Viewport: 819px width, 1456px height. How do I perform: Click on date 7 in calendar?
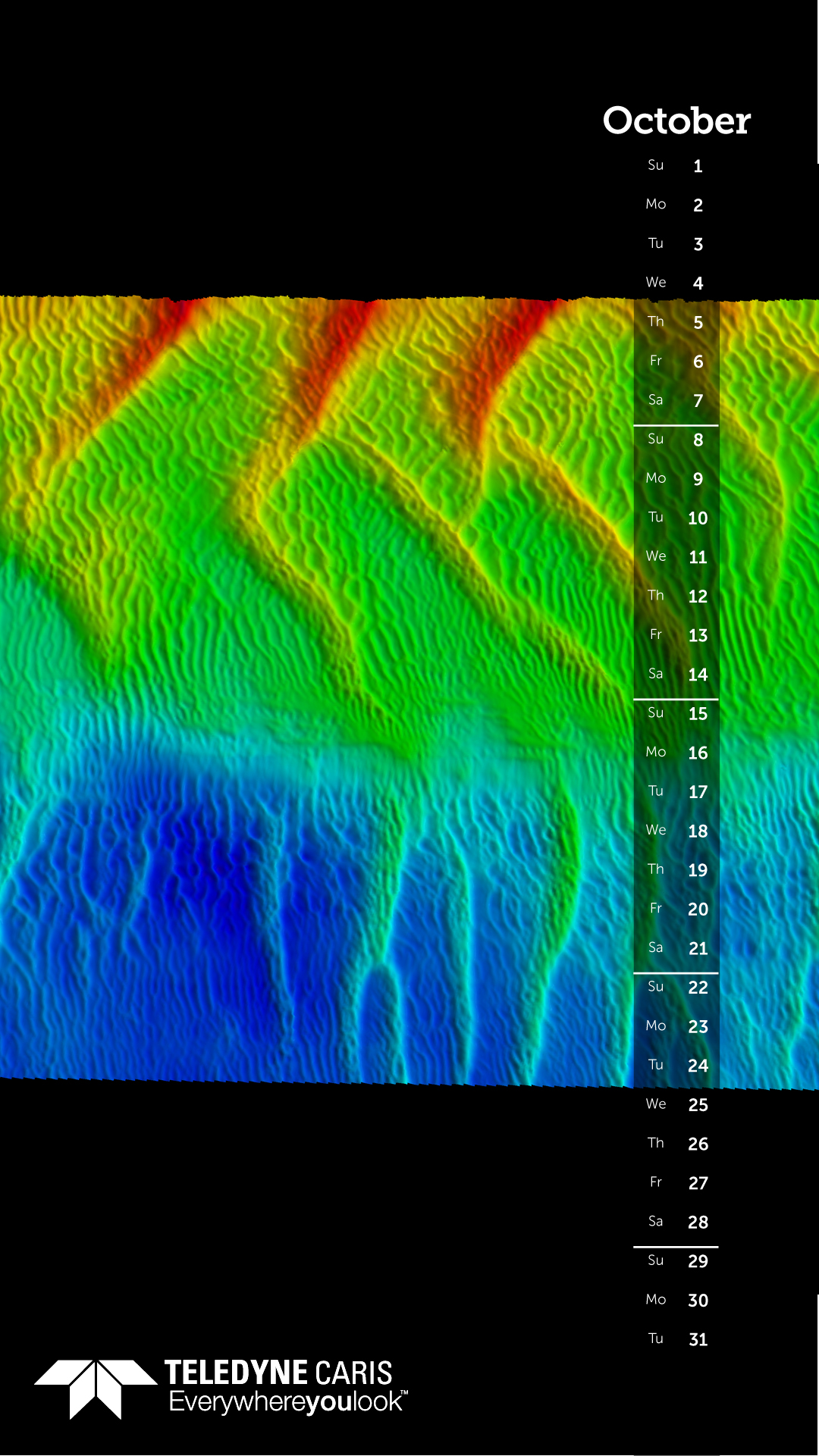tap(698, 401)
